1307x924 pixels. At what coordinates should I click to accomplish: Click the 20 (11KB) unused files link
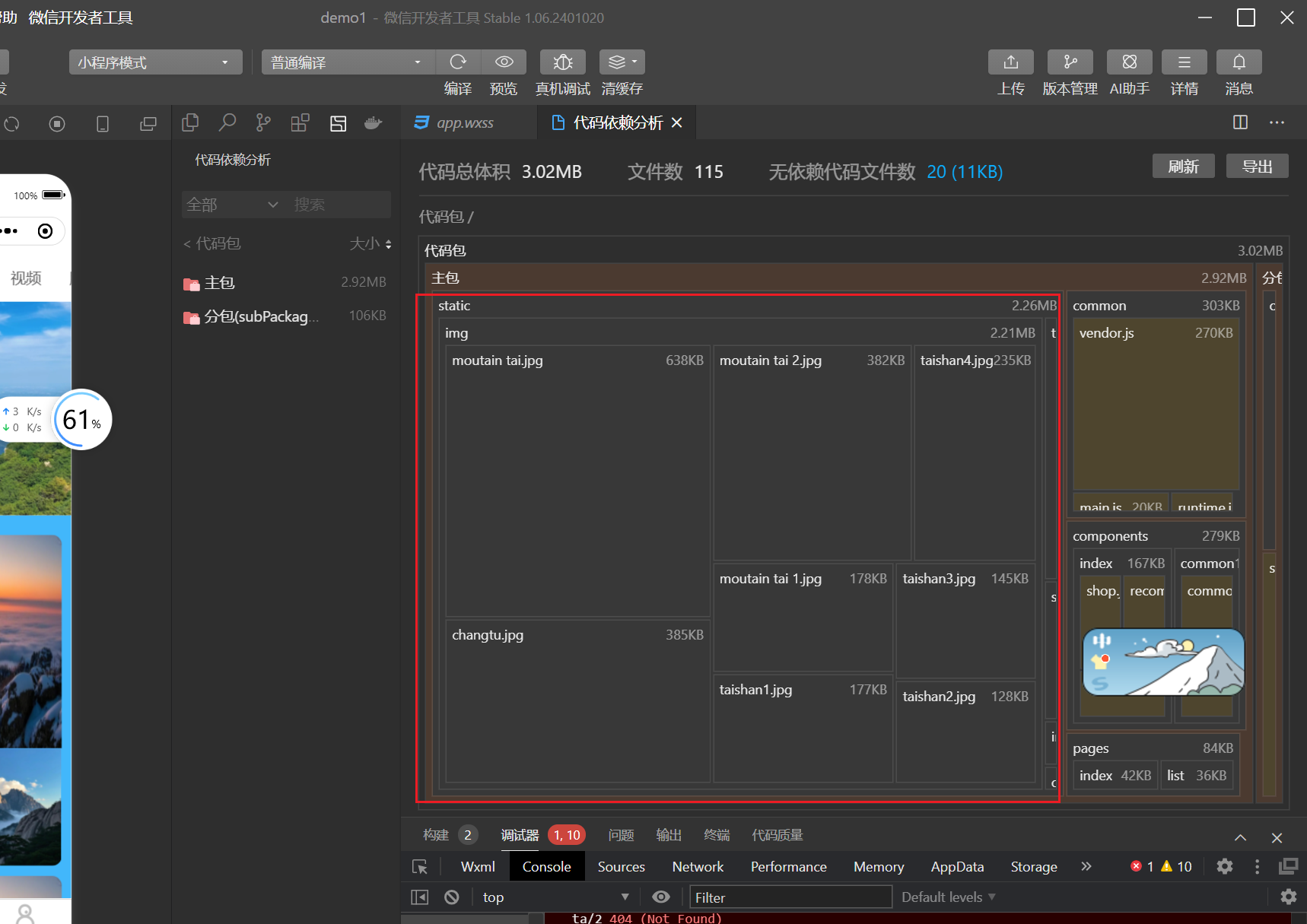[x=965, y=172]
